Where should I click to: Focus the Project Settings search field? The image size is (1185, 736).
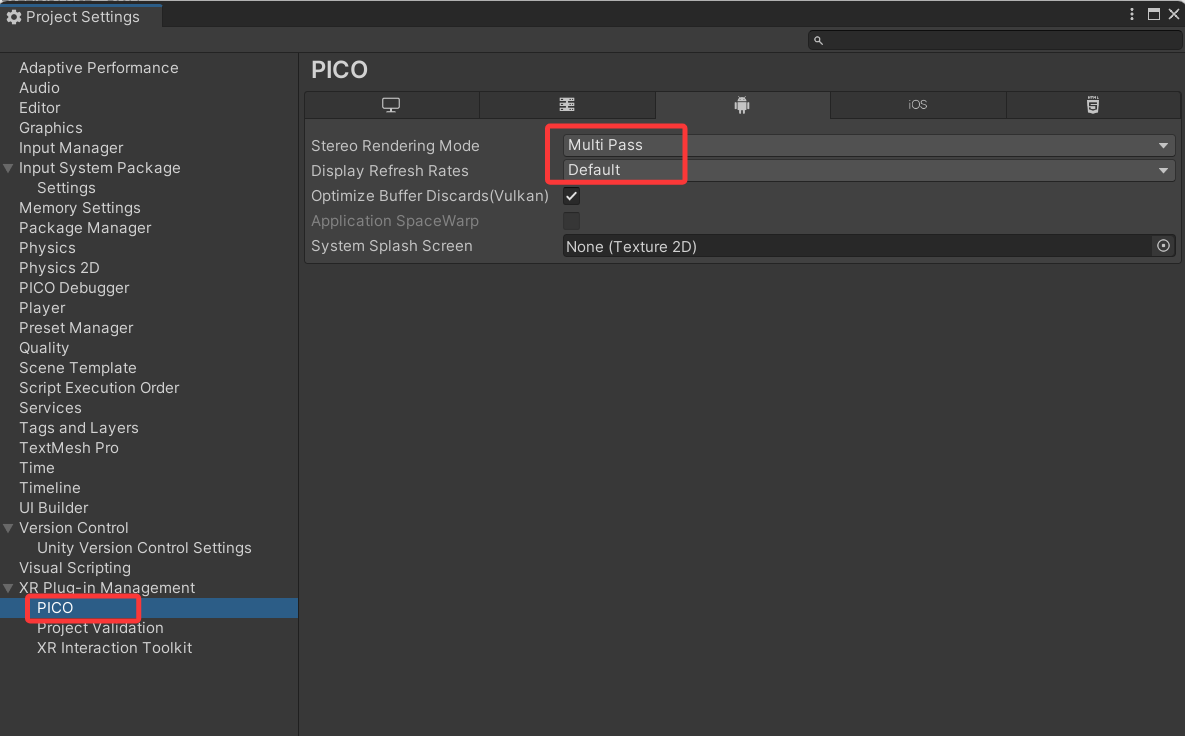(995, 40)
